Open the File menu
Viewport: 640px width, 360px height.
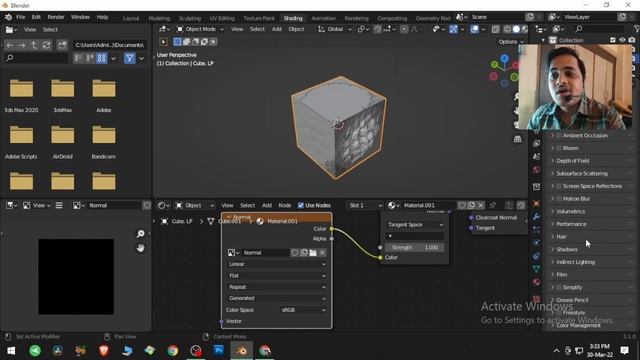(x=20, y=17)
